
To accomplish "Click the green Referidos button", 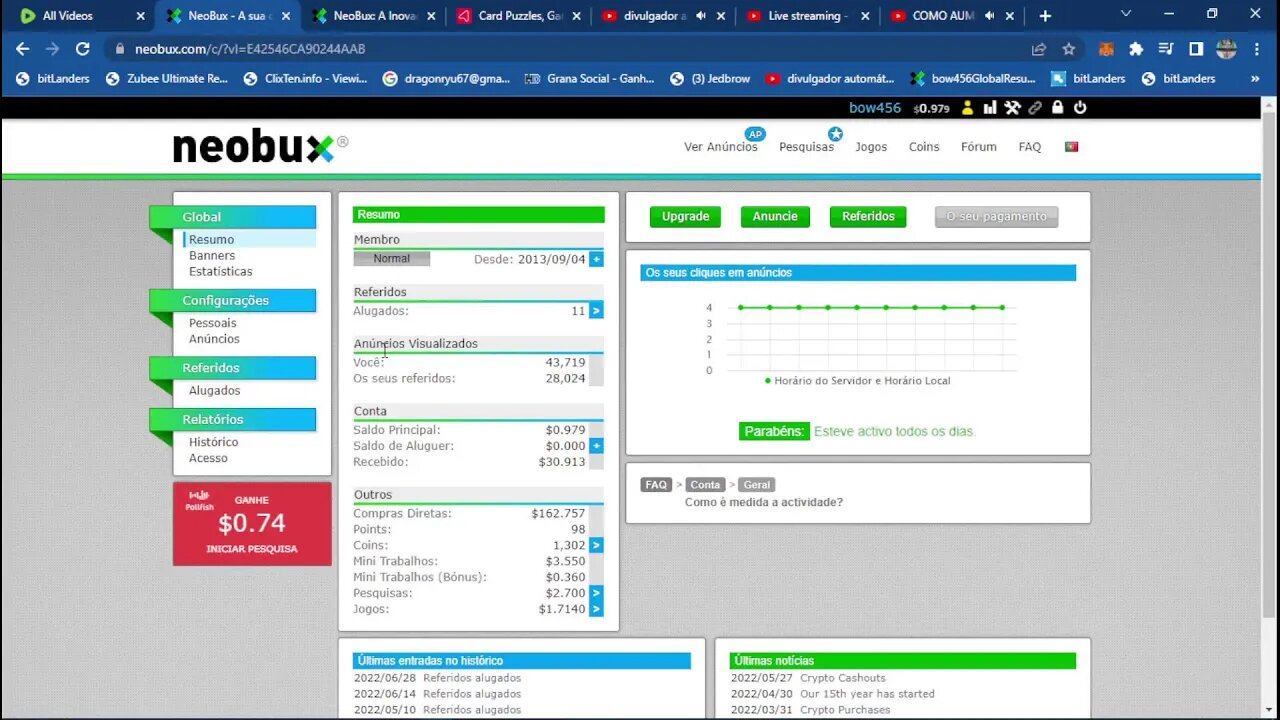I will [x=868, y=216].
